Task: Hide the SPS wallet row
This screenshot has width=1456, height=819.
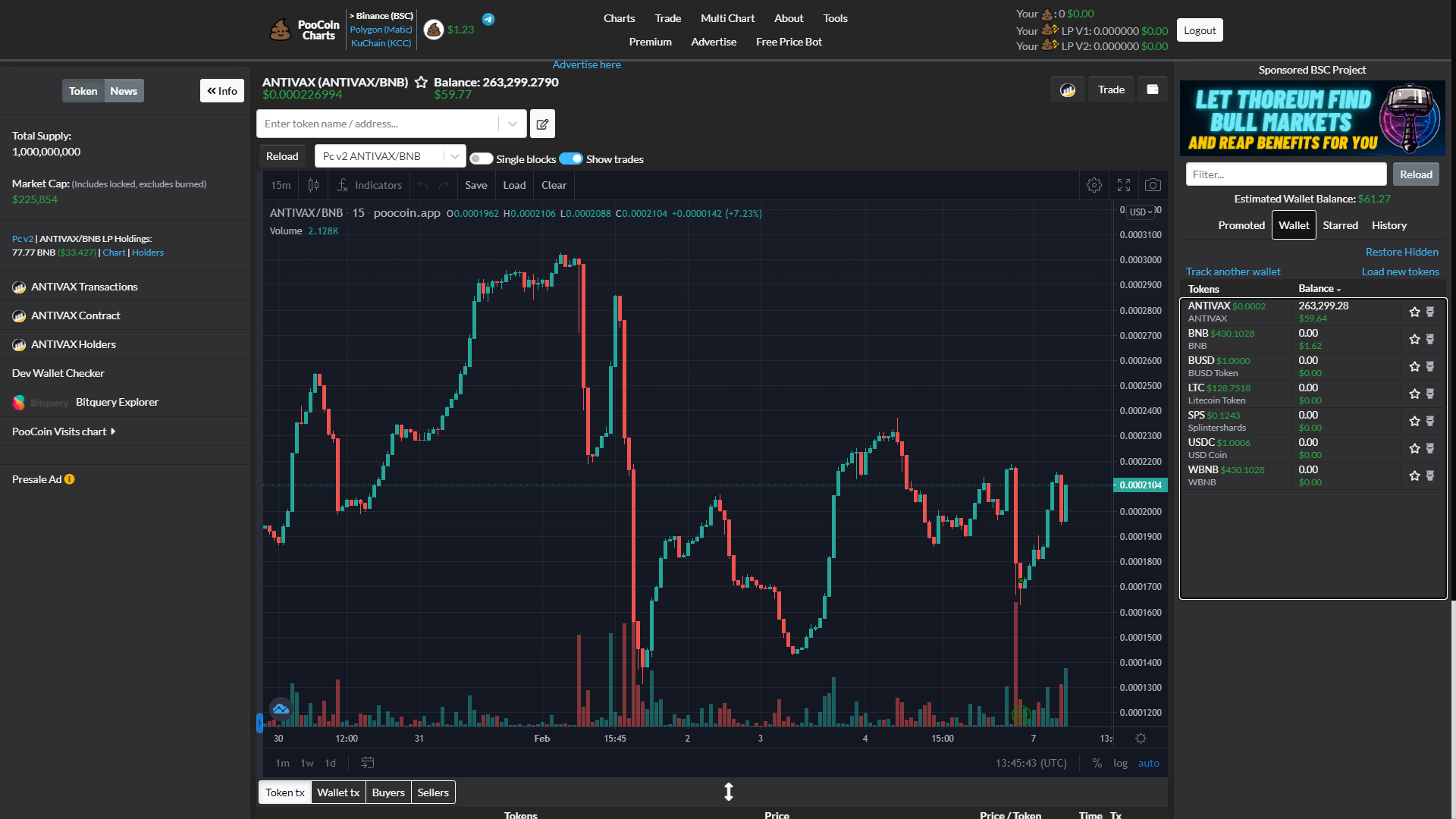Action: [x=1430, y=421]
